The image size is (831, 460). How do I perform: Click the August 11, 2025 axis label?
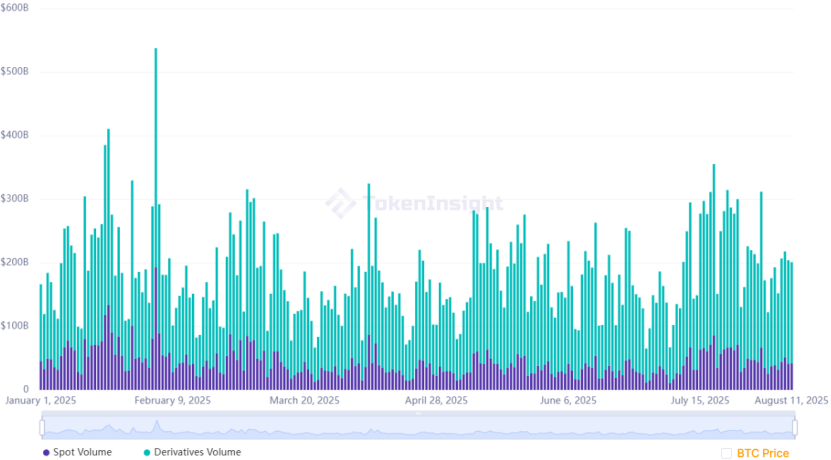(x=791, y=401)
